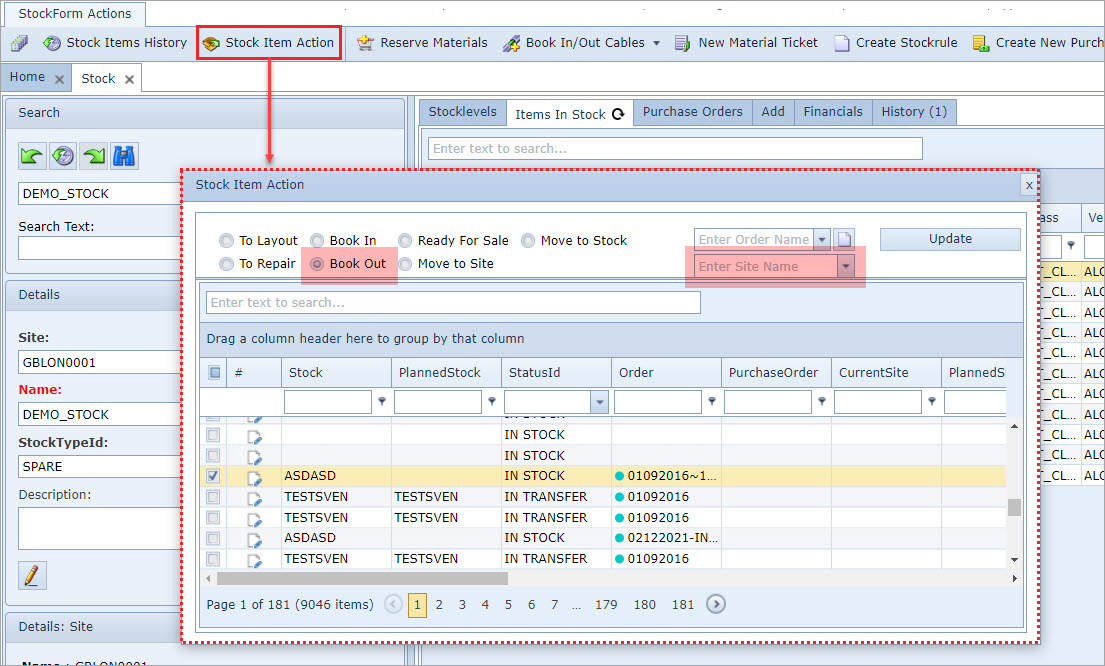Open the Stocklevels tab
This screenshot has width=1105, height=666.
click(x=462, y=112)
